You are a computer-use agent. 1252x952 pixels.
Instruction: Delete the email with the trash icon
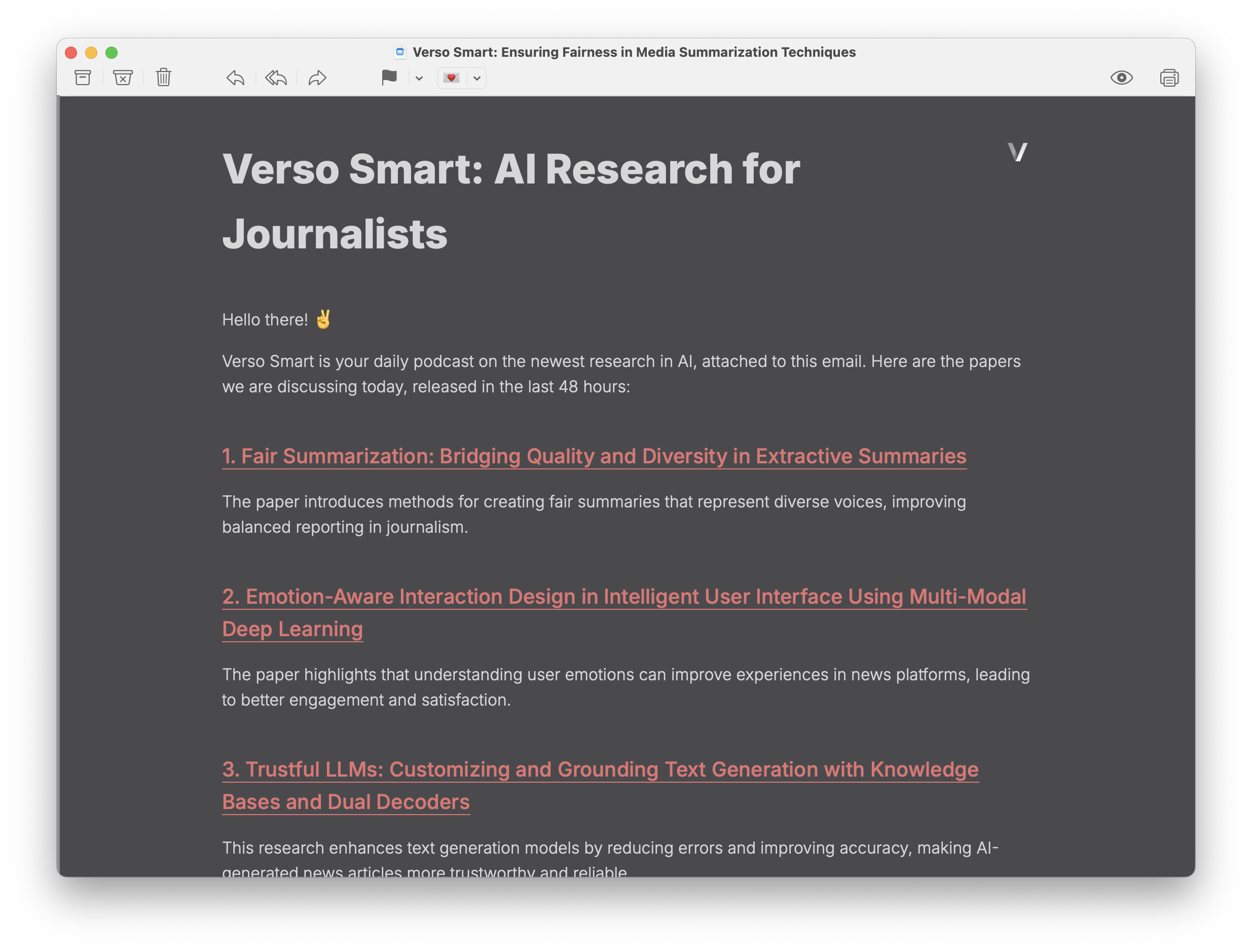[x=164, y=78]
